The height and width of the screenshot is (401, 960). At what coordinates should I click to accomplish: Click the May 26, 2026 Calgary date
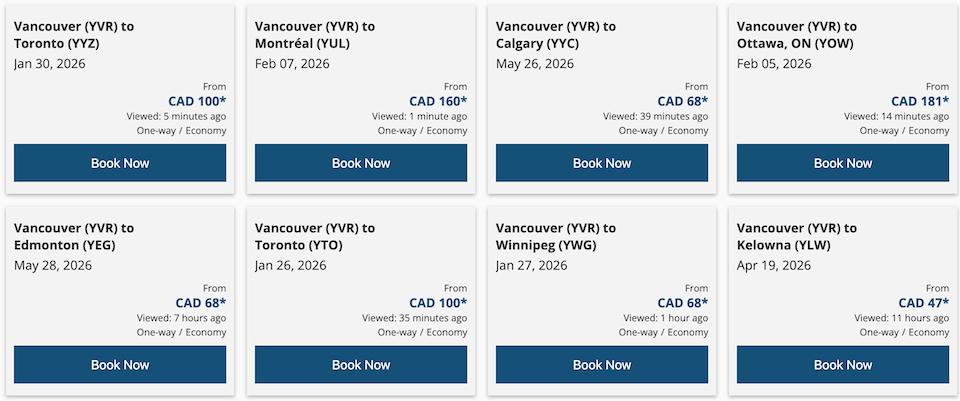click(535, 64)
